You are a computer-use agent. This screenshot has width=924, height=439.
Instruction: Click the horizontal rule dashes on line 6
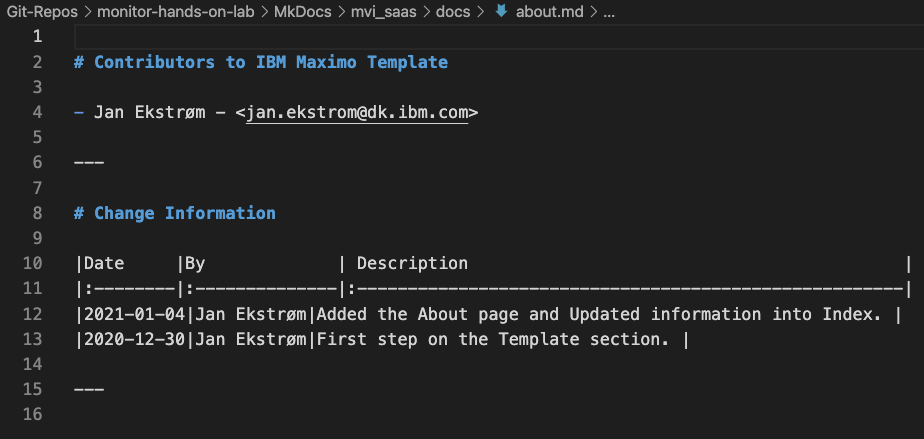(89, 163)
